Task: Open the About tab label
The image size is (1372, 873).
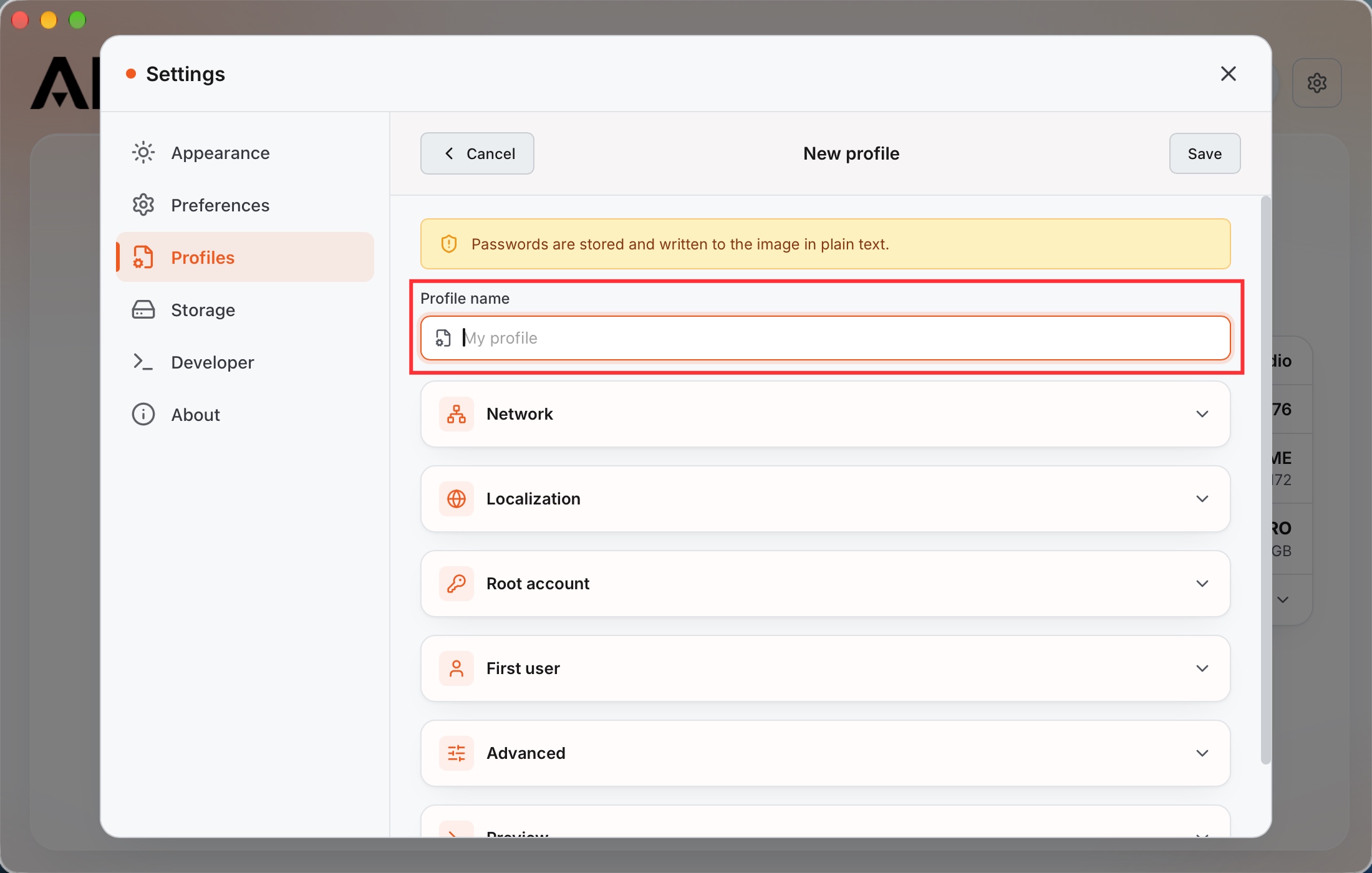Action: [195, 415]
